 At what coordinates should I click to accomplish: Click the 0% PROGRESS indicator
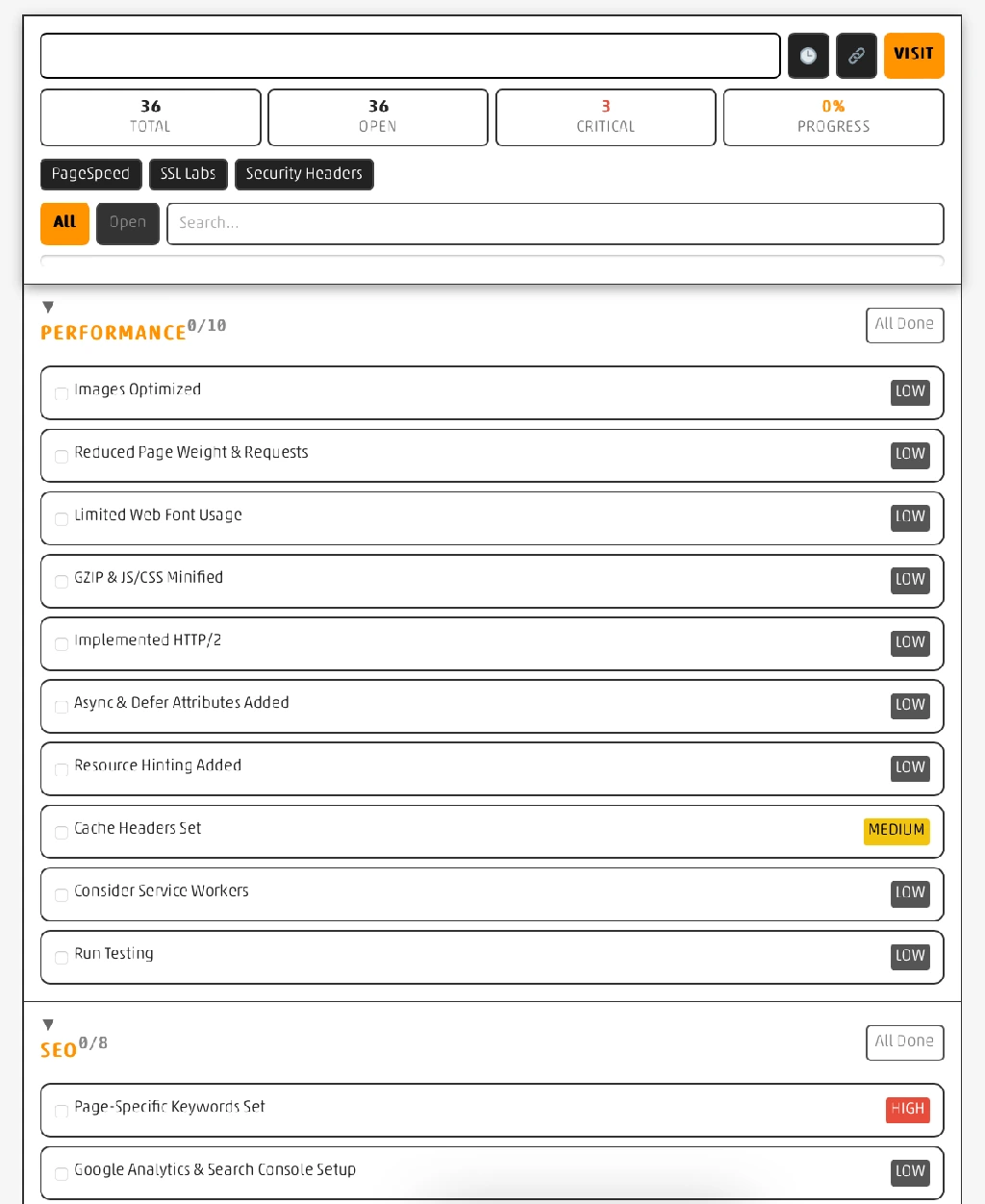pyautogui.click(x=833, y=116)
